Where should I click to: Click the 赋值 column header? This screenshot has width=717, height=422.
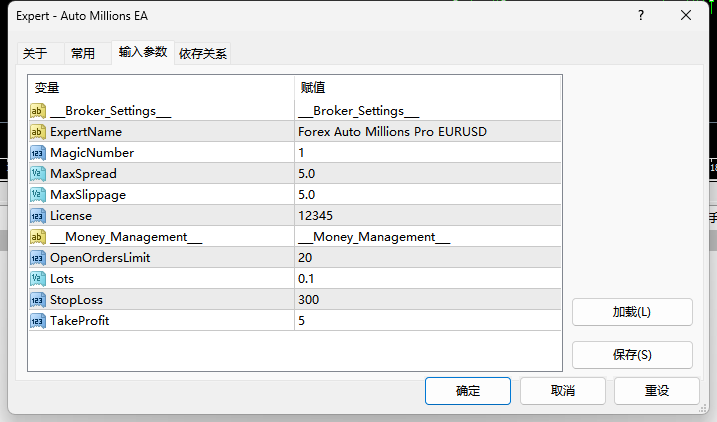[428, 87]
